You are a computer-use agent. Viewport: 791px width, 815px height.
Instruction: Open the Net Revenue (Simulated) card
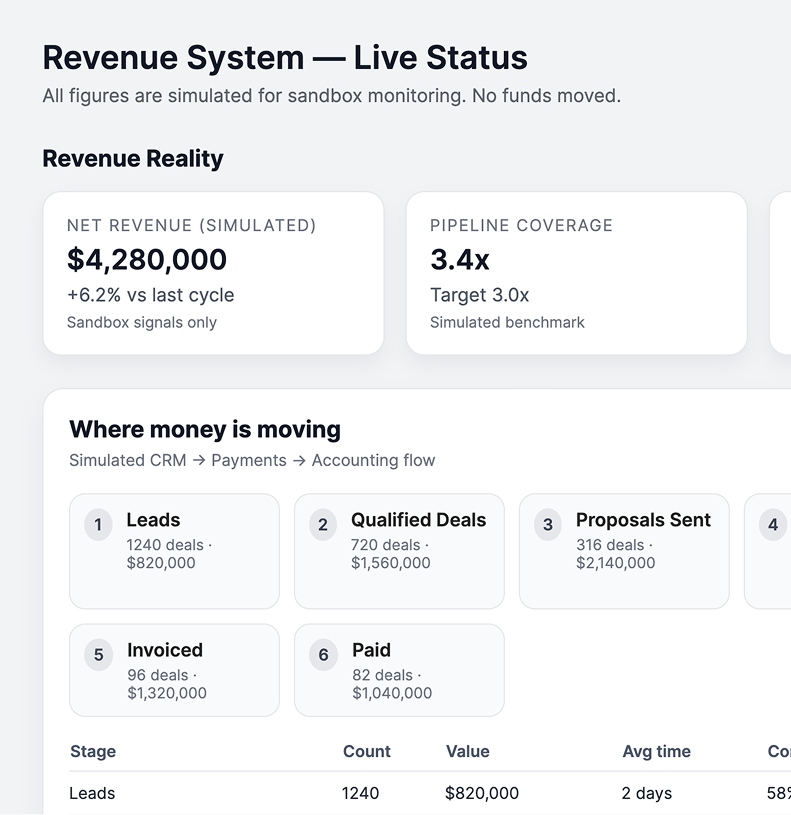click(x=213, y=273)
